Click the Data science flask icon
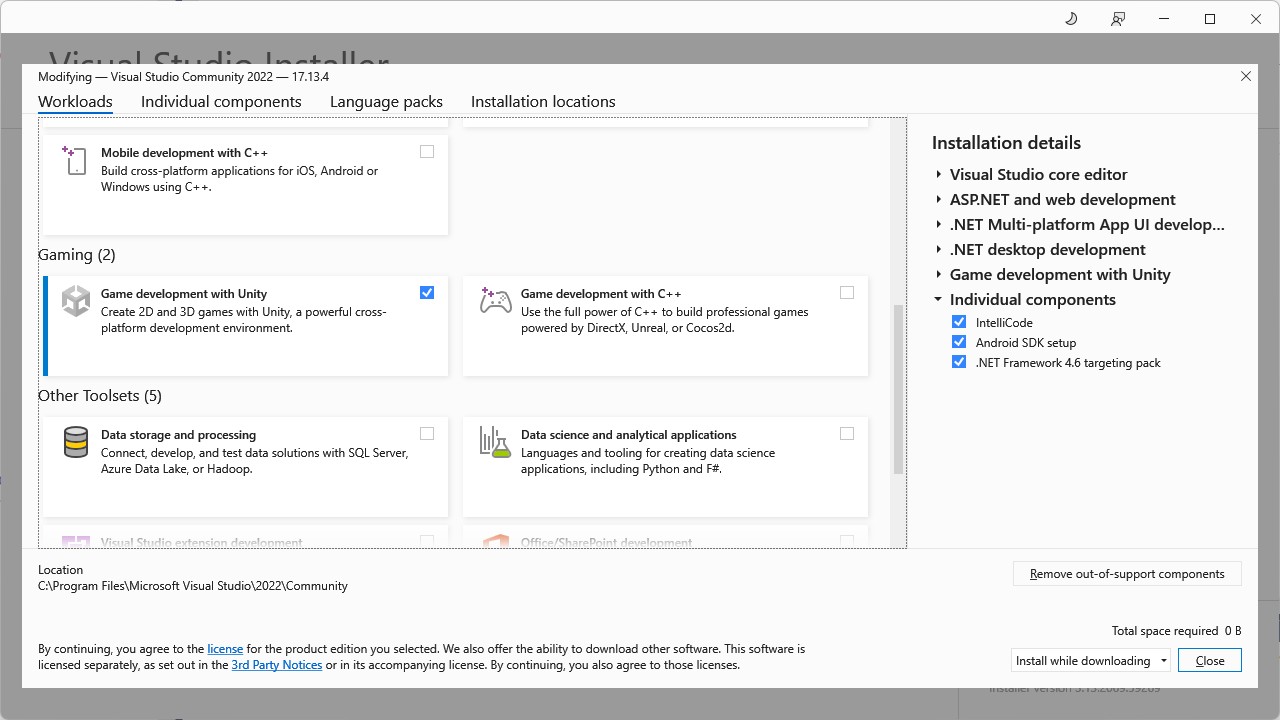Viewport: 1280px width, 720px height. click(495, 442)
